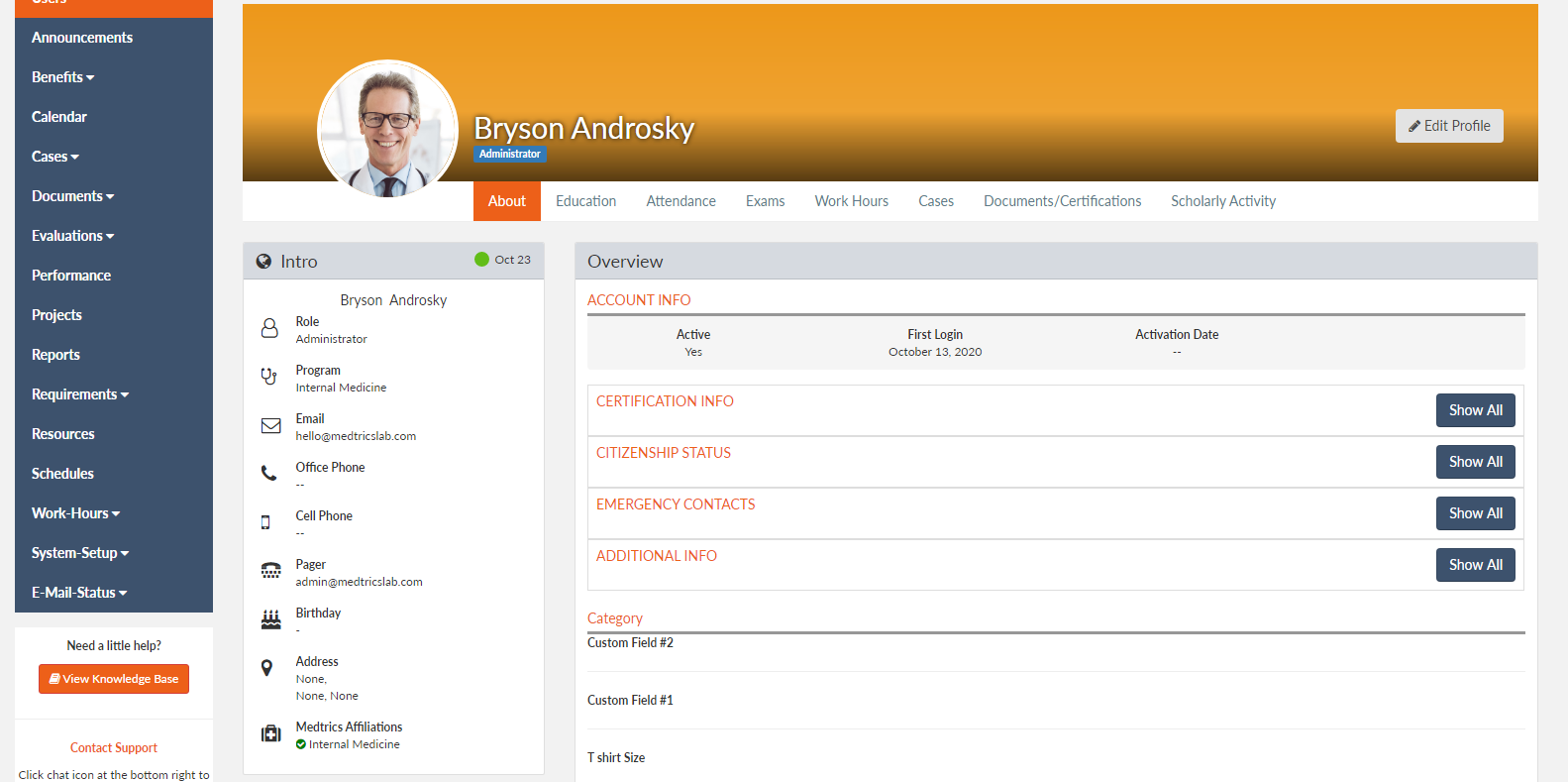This screenshot has height=782, width=1568.
Task: Click the person icon next to Role
Action: click(269, 328)
